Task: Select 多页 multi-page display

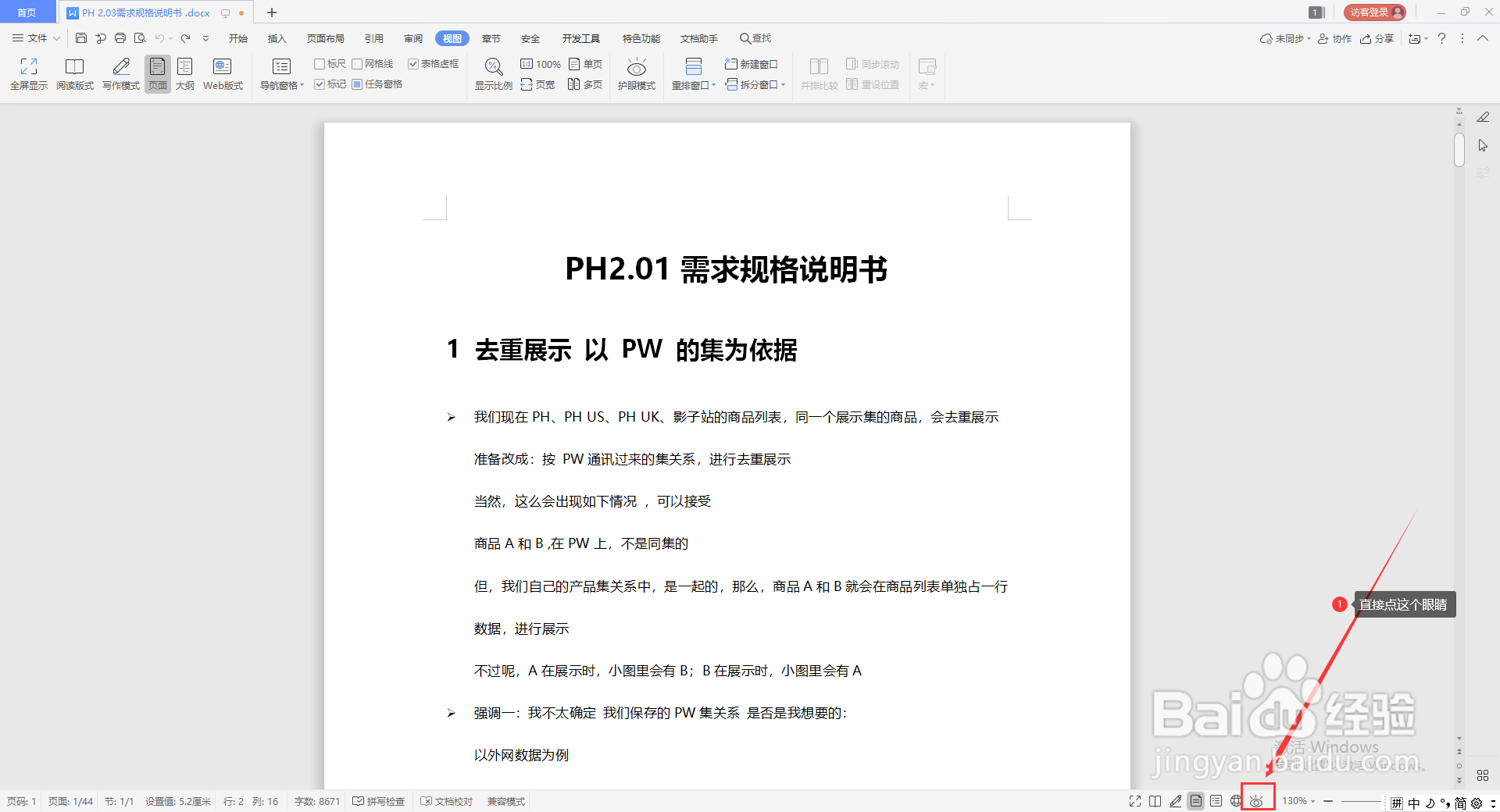Action: coord(584,84)
